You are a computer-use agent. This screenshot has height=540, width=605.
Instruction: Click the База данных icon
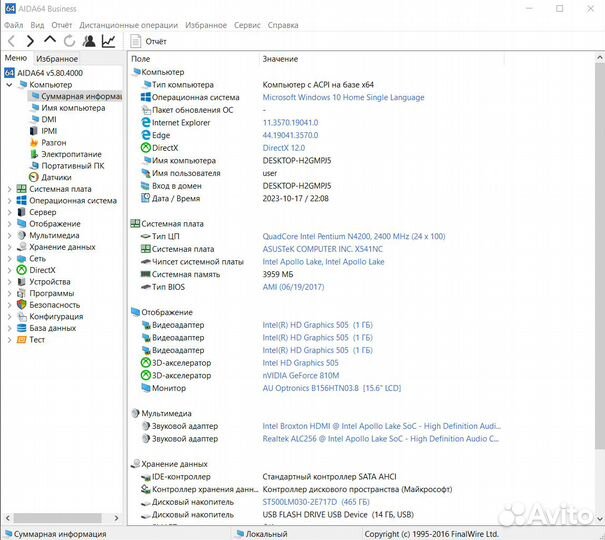pos(22,328)
